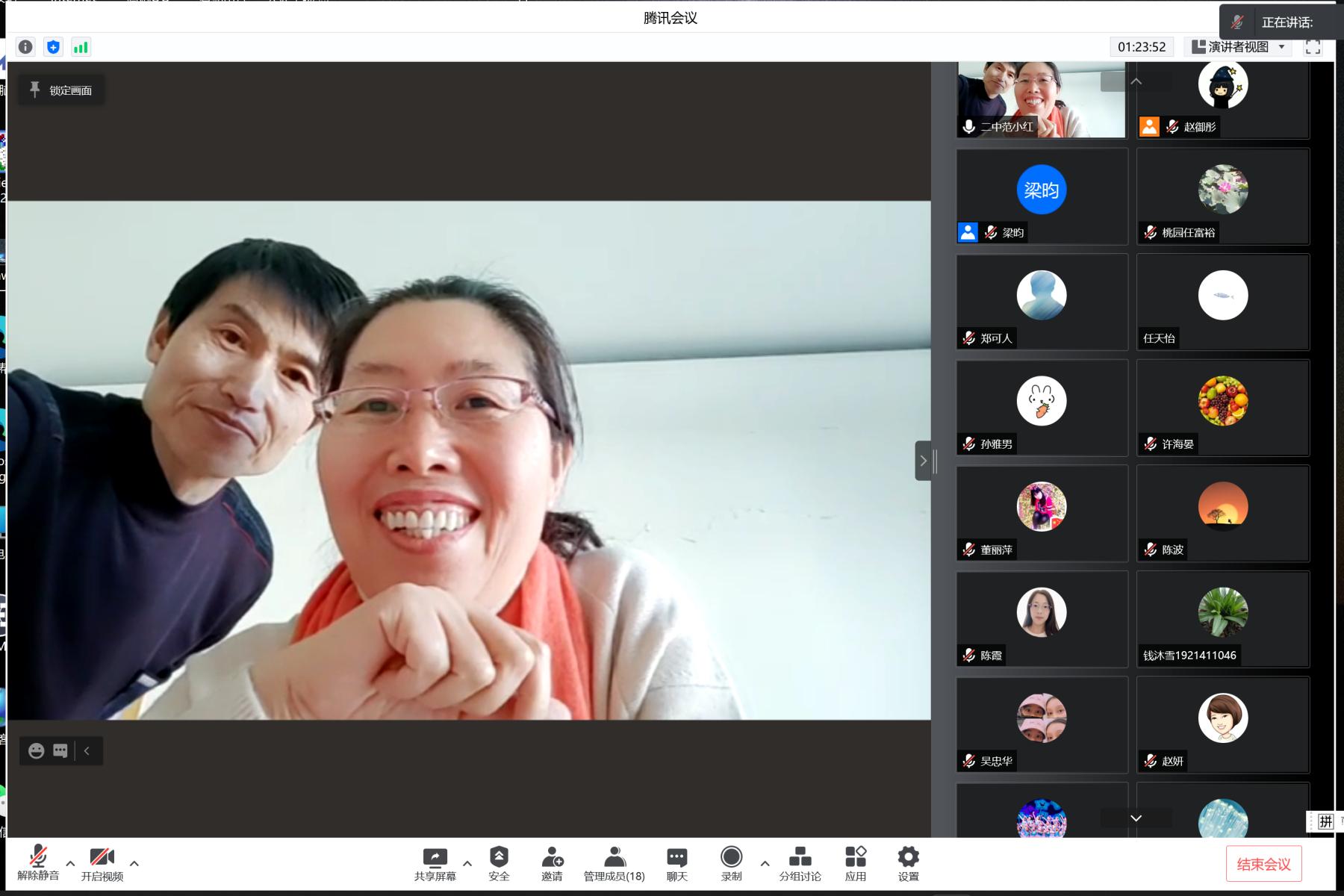The image size is (1344, 896).
Task: Open 管理成员(18) members list
Action: [x=614, y=863]
